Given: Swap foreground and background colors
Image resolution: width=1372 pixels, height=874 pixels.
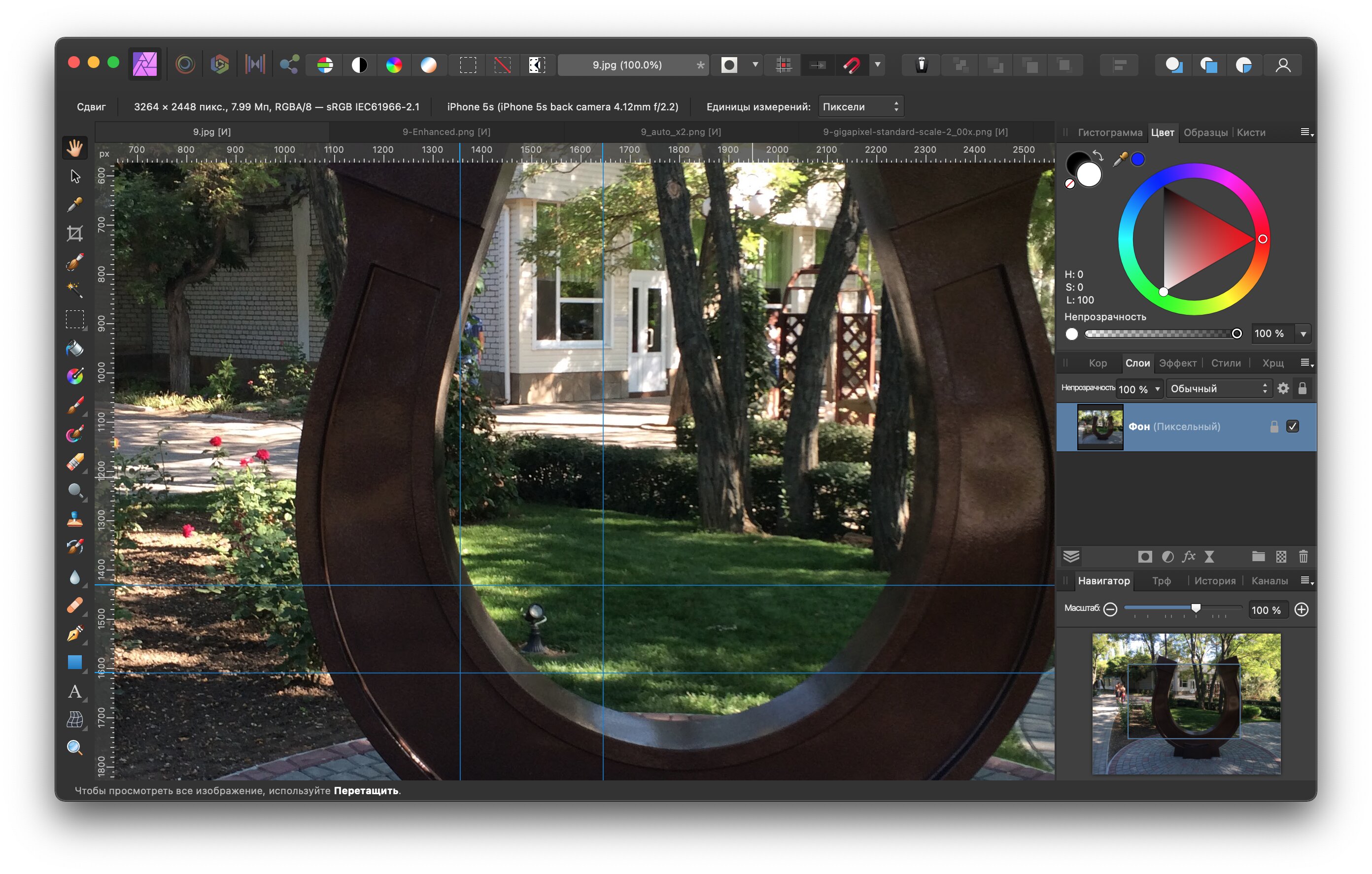Looking at the screenshot, I should (1098, 156).
